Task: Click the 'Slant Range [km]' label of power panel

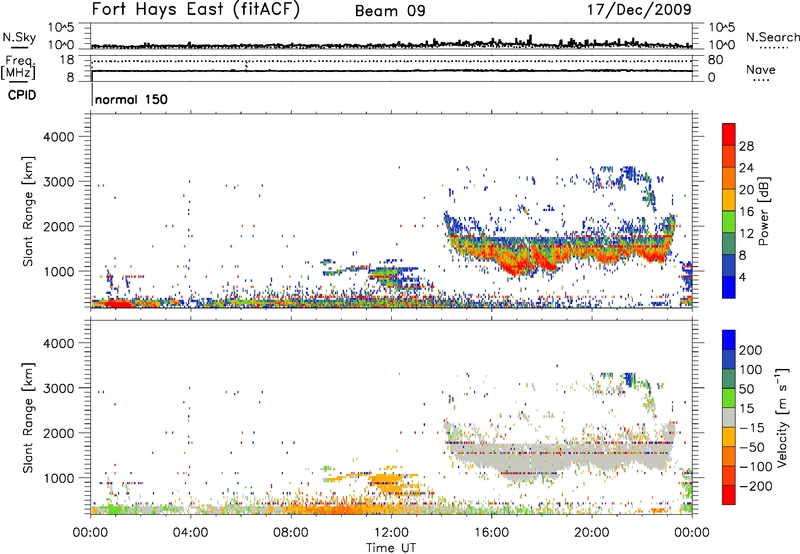Action: [x=28, y=211]
